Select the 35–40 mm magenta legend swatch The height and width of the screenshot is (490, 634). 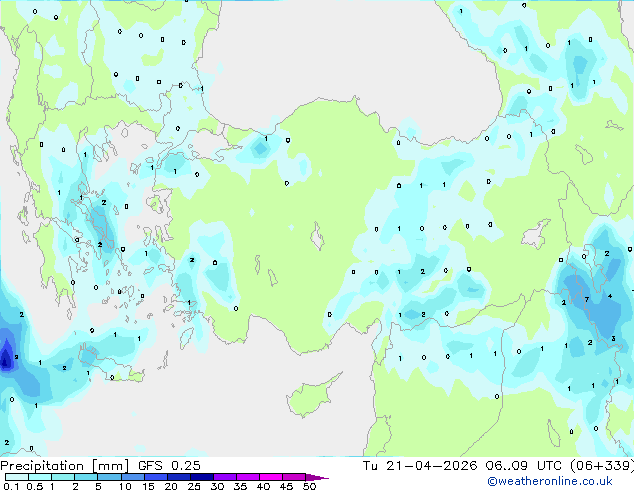coord(248,477)
